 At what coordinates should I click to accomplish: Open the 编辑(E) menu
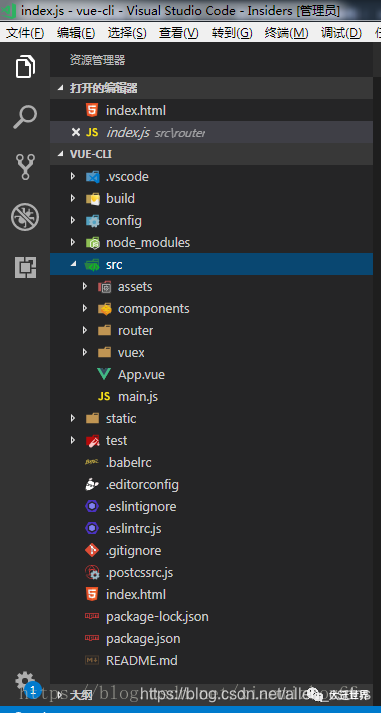pos(76,33)
